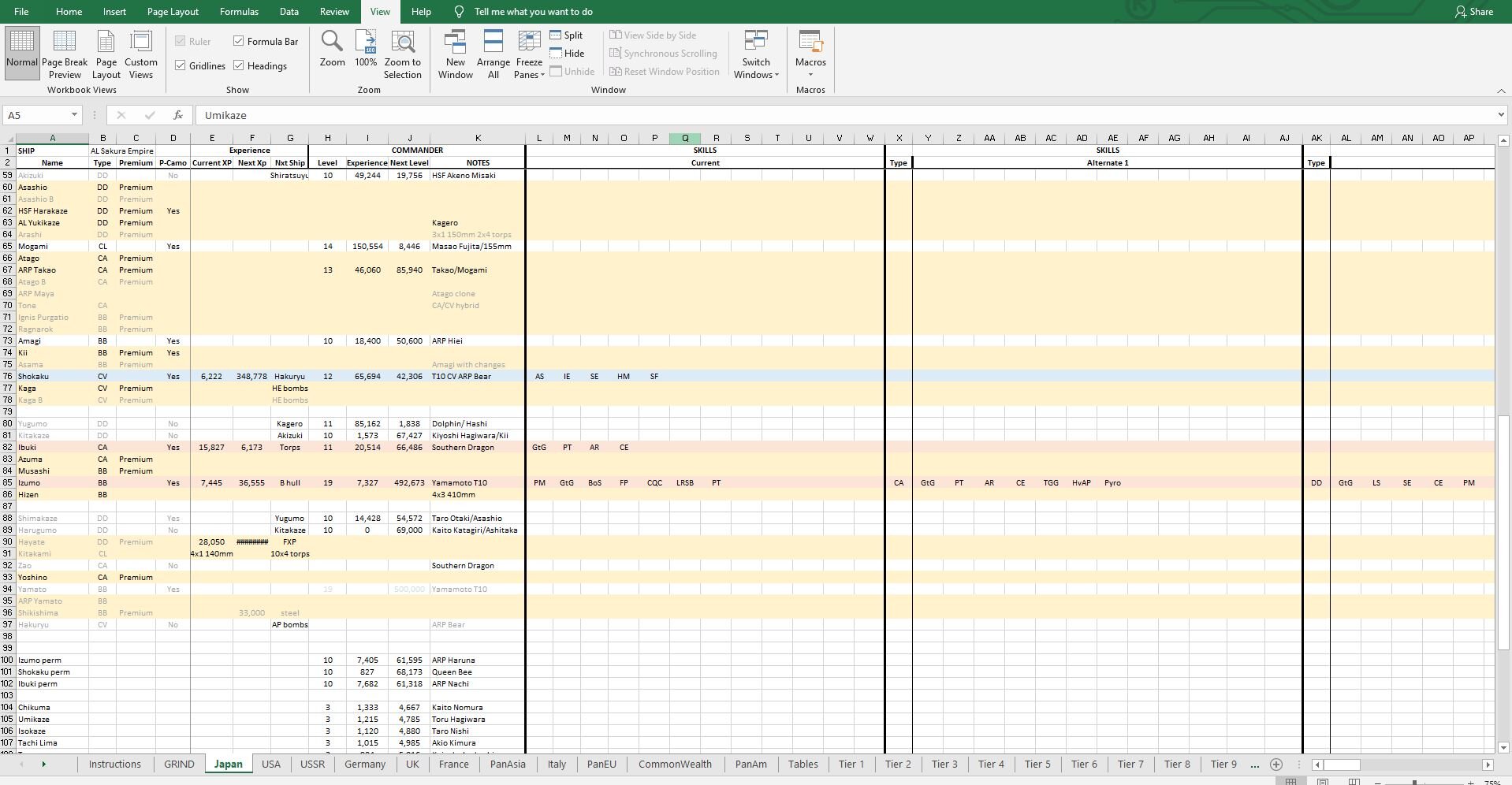Open a New Window

(x=456, y=54)
